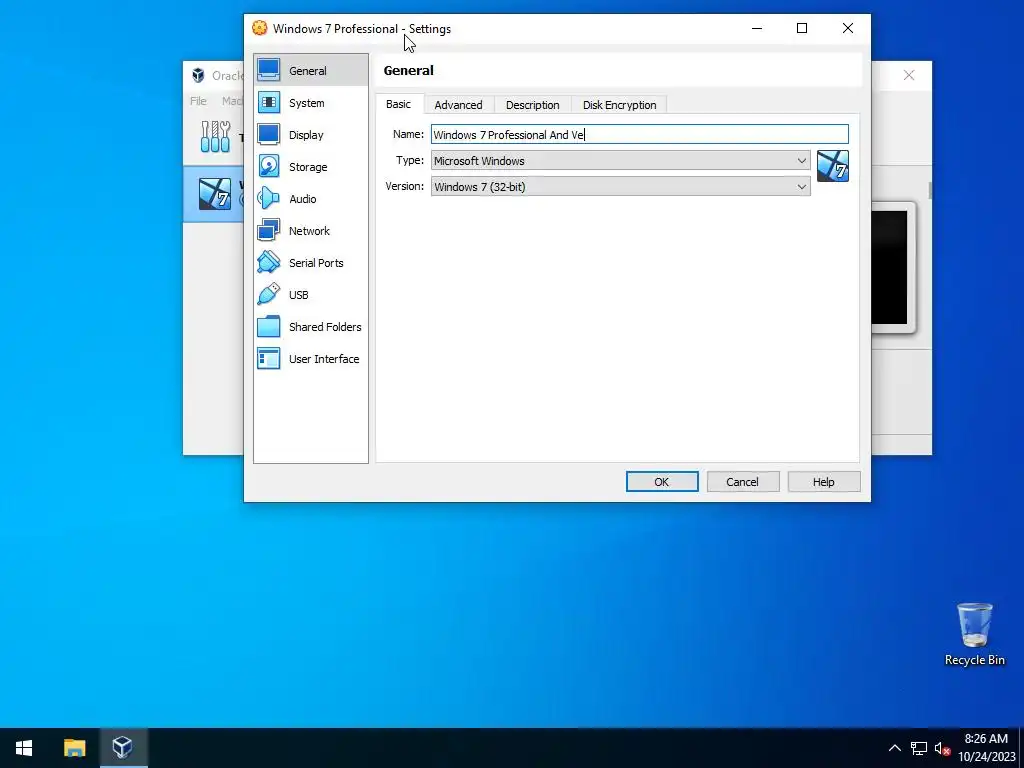Switch to the Description tab
The height and width of the screenshot is (768, 1024).
[532, 105]
